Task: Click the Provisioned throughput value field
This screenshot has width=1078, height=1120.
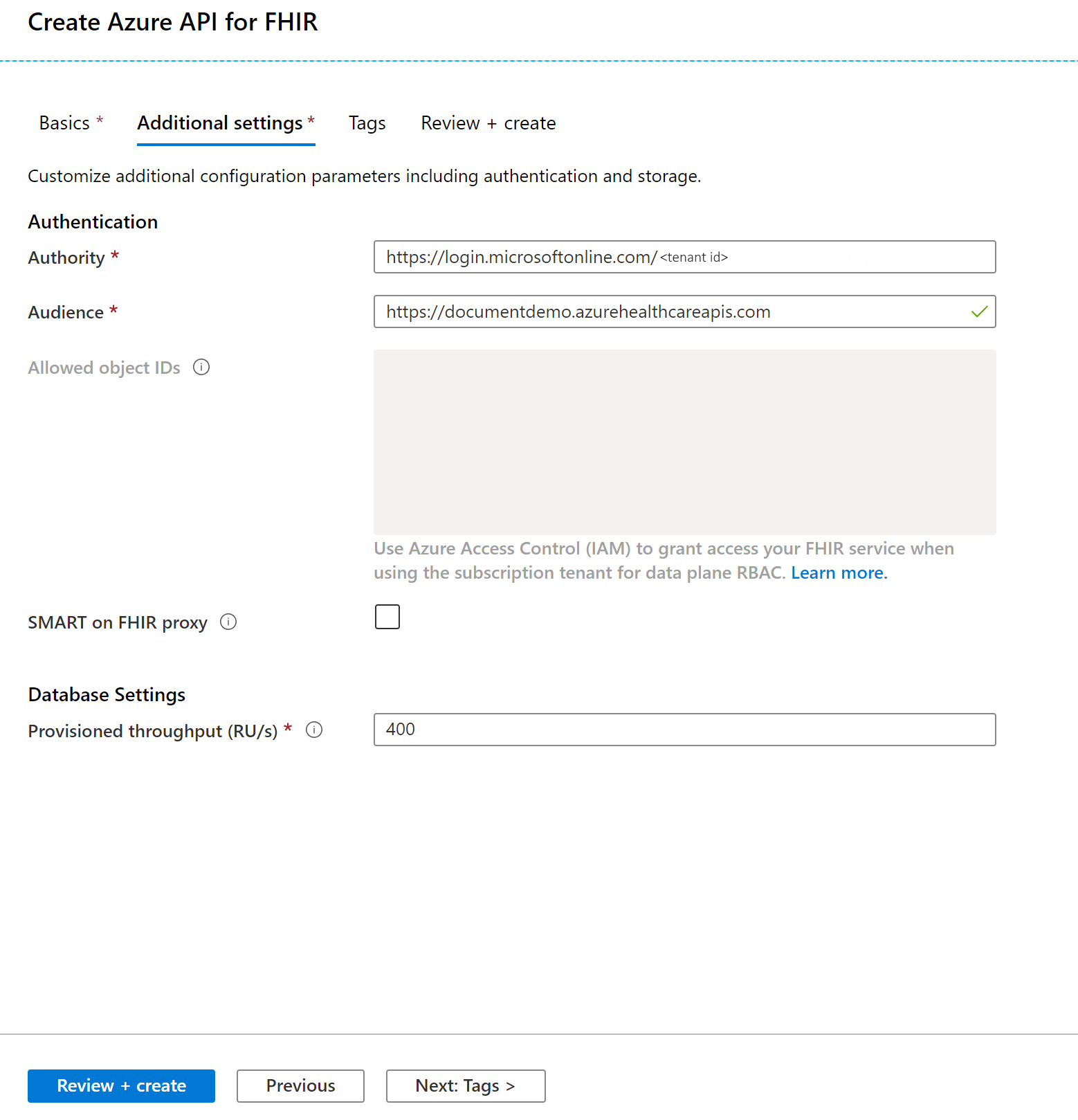Action: coord(684,730)
